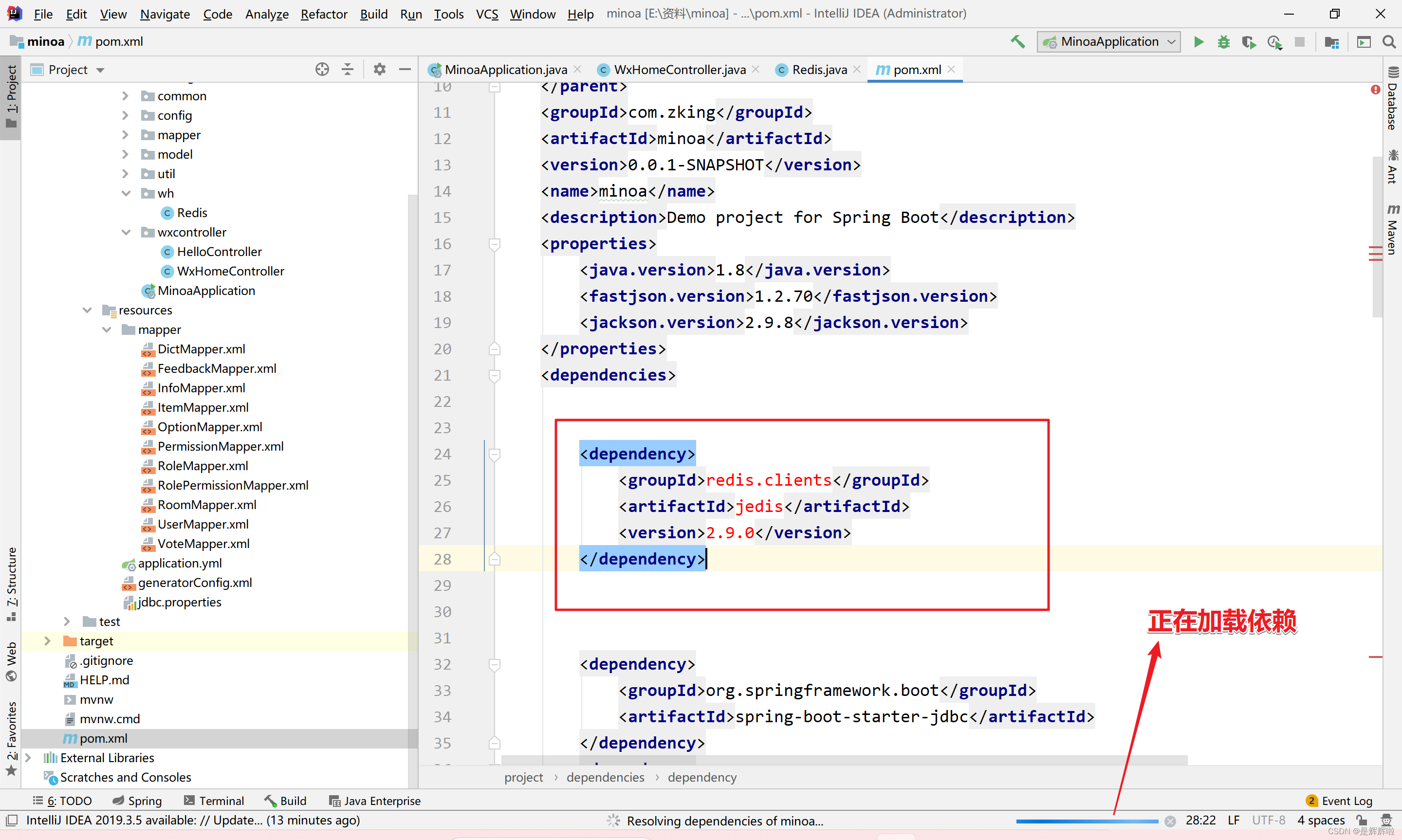1402x840 pixels.
Task: Collapse all nodes in Project panel
Action: (x=348, y=69)
